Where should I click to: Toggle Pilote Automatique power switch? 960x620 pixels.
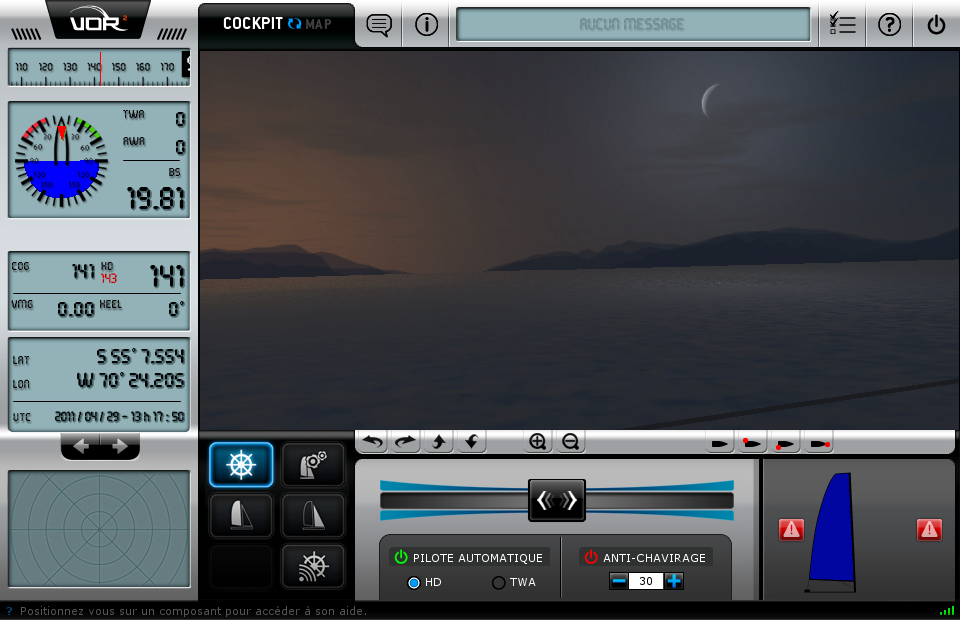(401, 557)
